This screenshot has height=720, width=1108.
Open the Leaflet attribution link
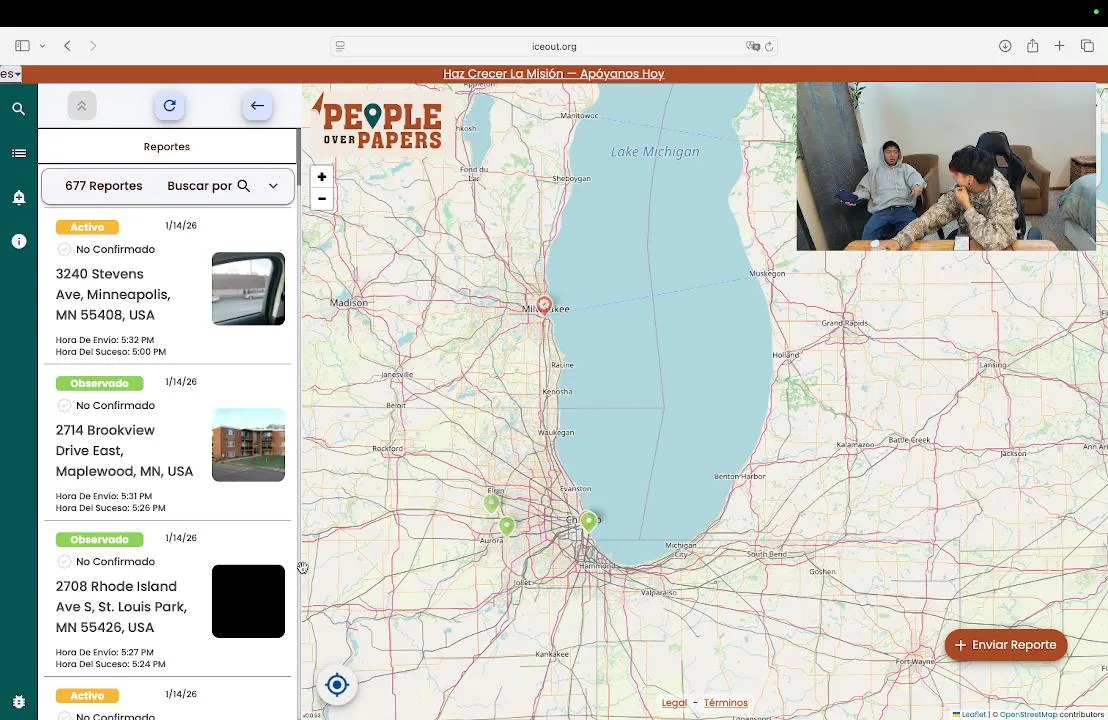click(x=973, y=714)
